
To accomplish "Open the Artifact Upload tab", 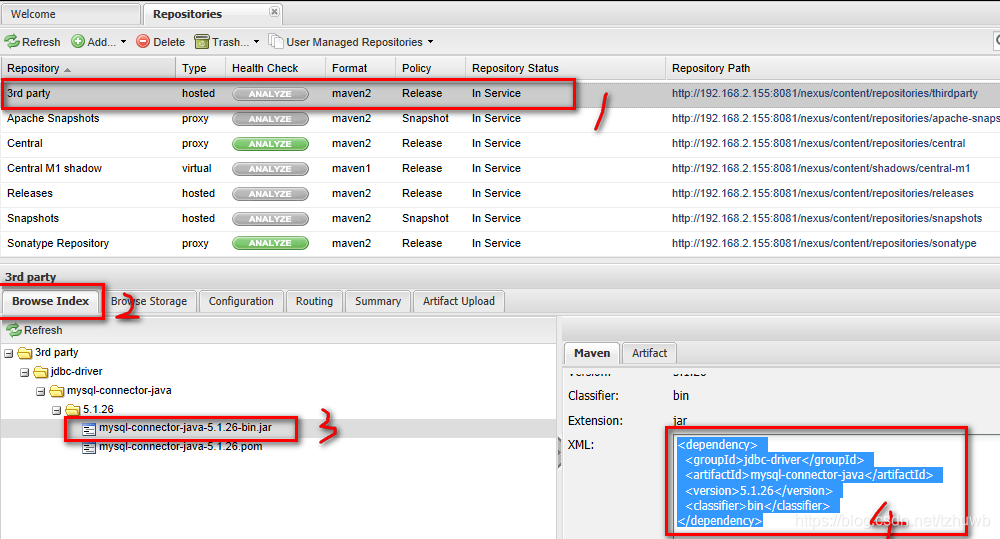I will click(459, 301).
